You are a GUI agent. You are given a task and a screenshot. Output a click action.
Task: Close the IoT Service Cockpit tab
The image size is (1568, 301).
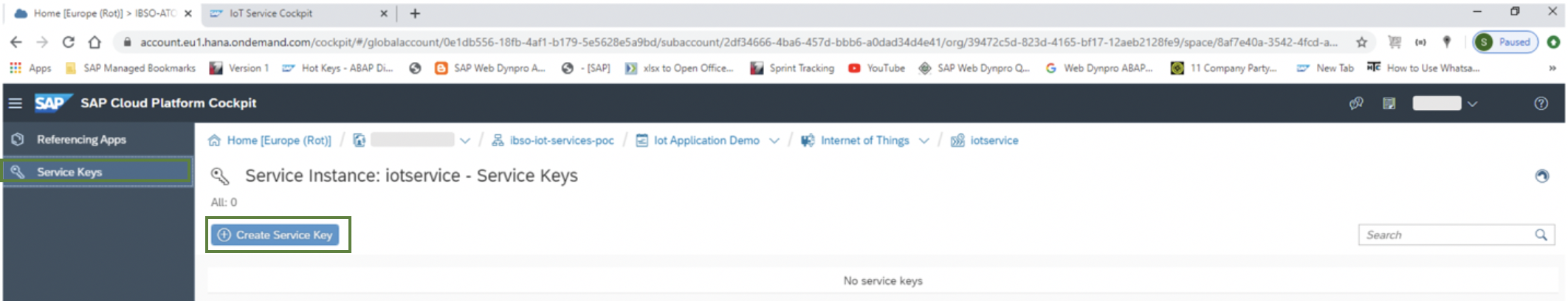(x=384, y=13)
